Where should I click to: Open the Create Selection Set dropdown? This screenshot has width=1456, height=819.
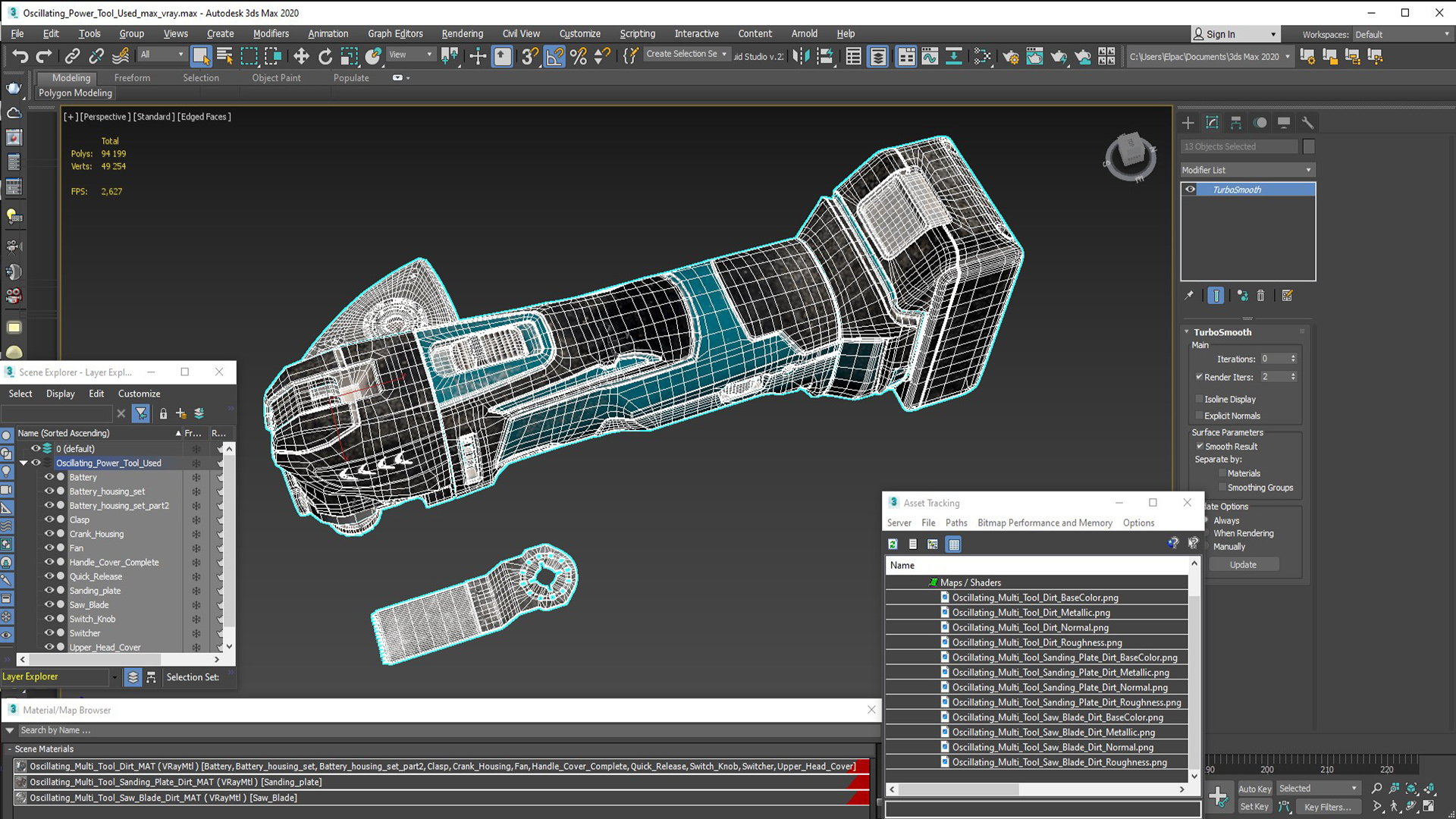pyautogui.click(x=686, y=54)
